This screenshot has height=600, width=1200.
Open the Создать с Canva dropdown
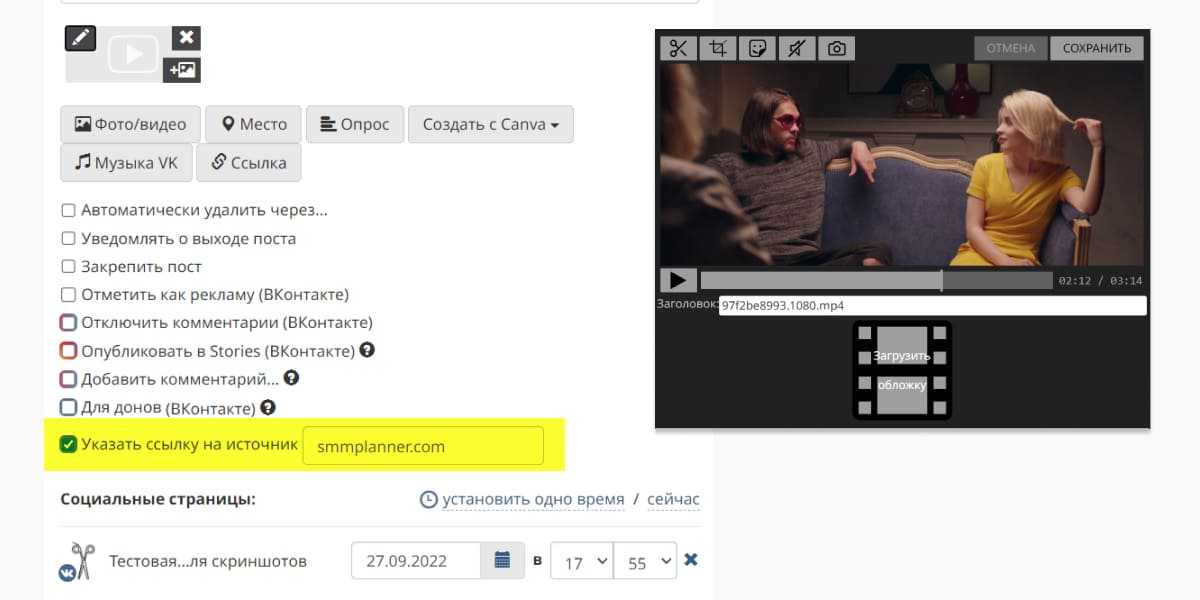(x=490, y=125)
